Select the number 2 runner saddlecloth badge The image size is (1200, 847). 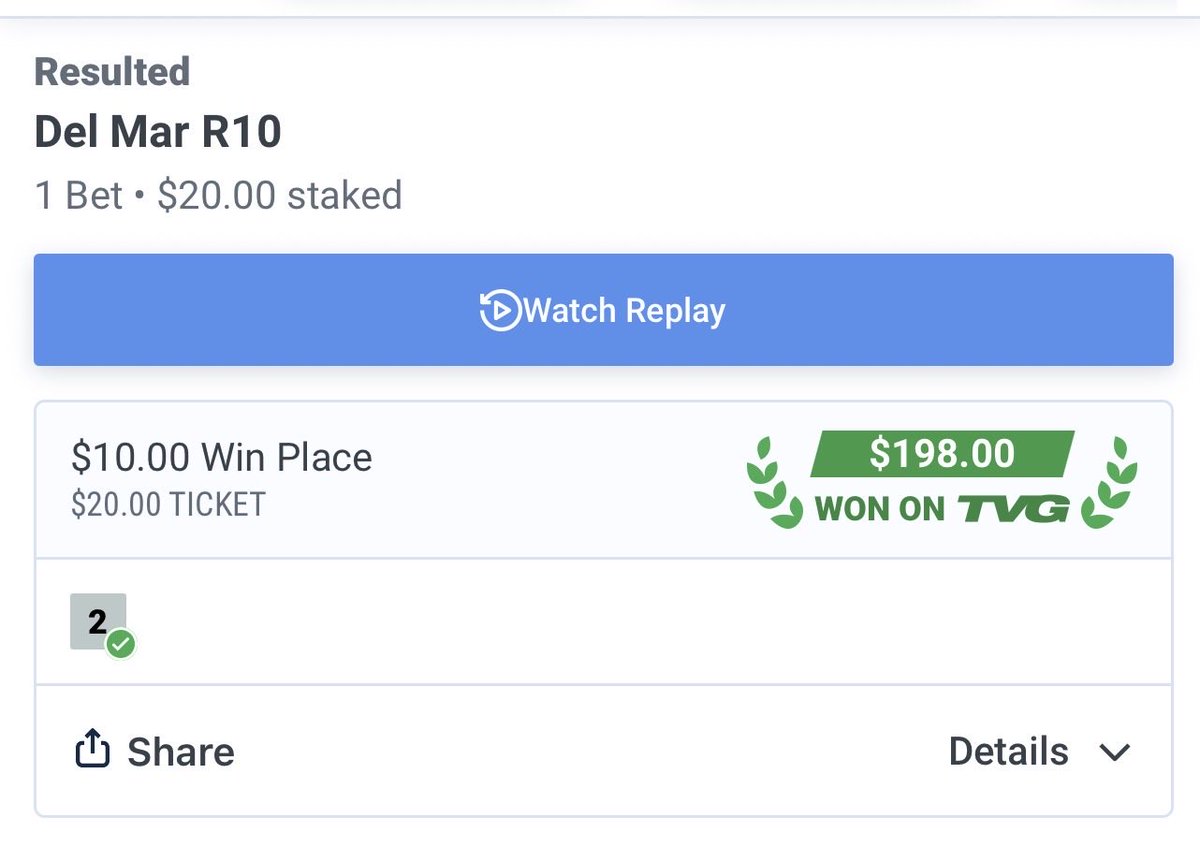[x=98, y=622]
